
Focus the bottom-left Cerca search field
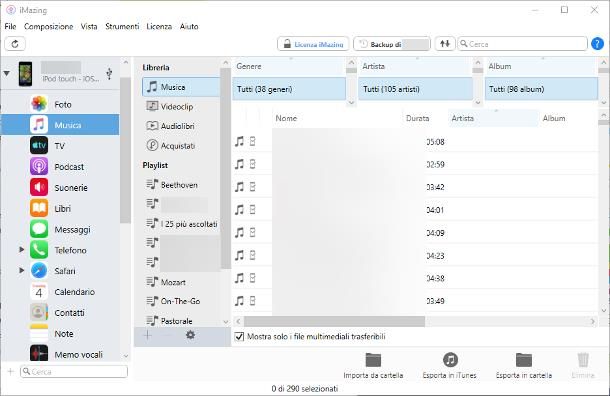[x=74, y=371]
